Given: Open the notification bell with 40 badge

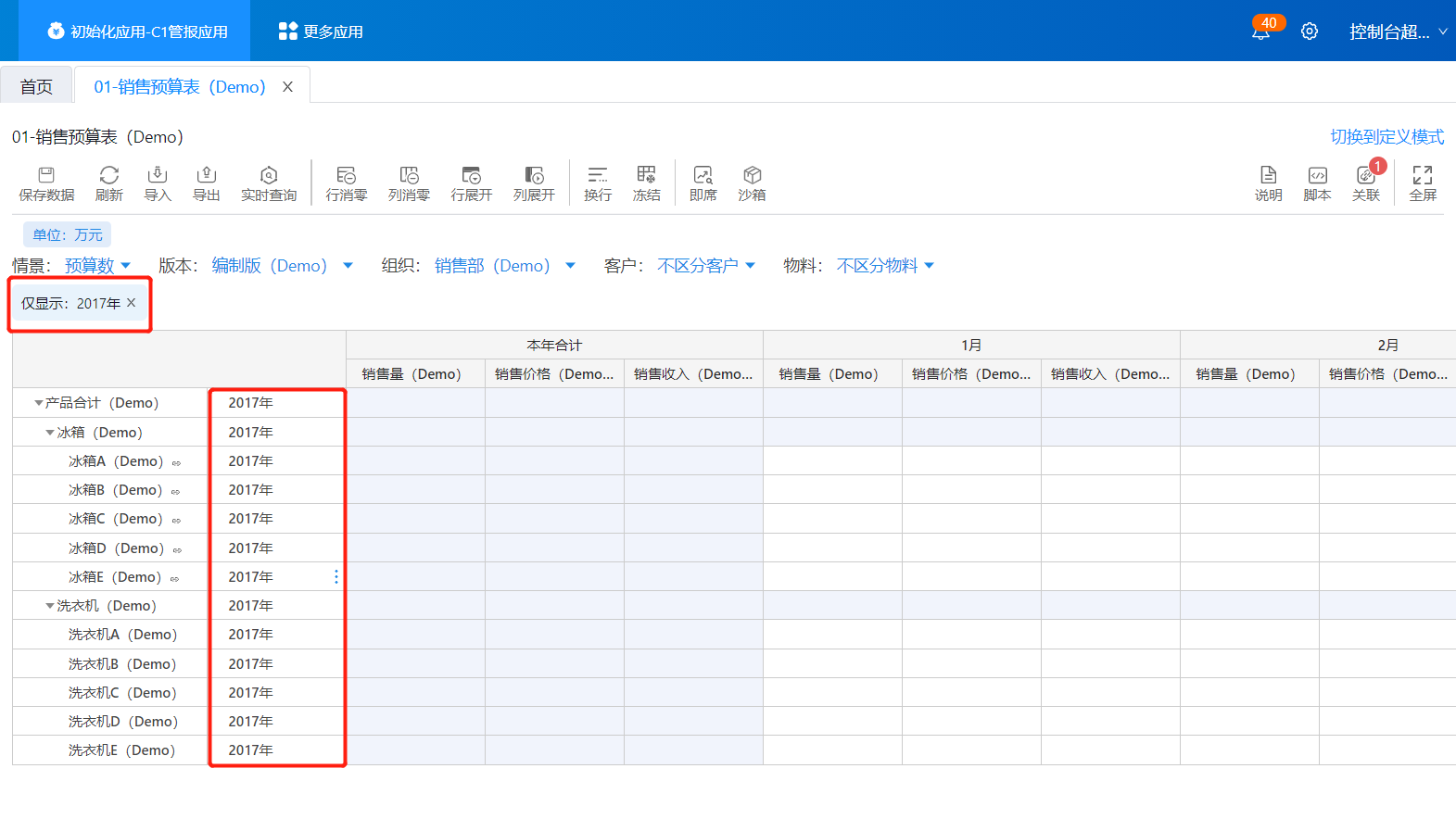Looking at the screenshot, I should click(1260, 32).
